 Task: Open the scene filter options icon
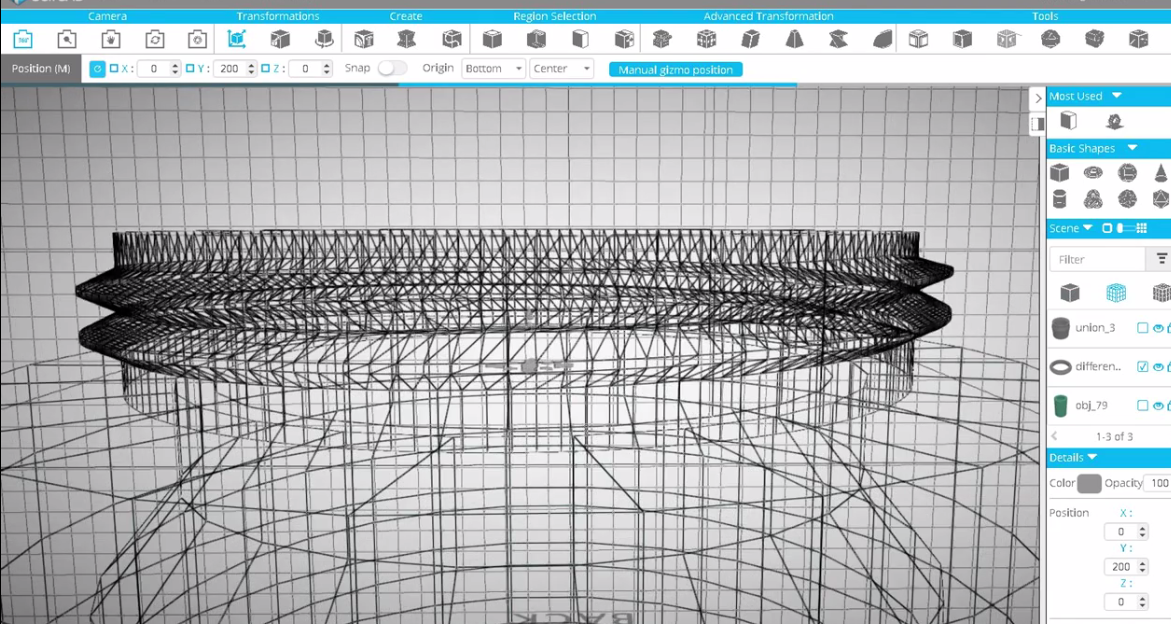point(1161,259)
